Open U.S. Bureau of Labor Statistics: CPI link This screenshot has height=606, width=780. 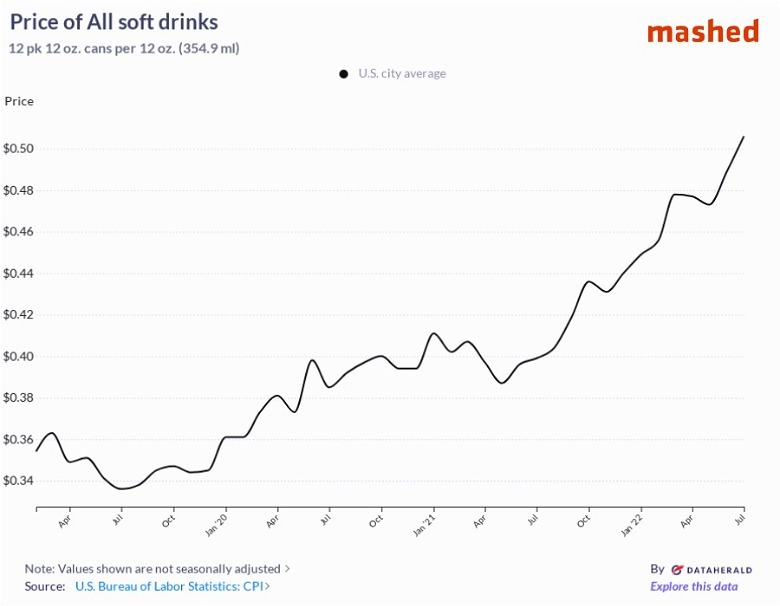tap(168, 587)
